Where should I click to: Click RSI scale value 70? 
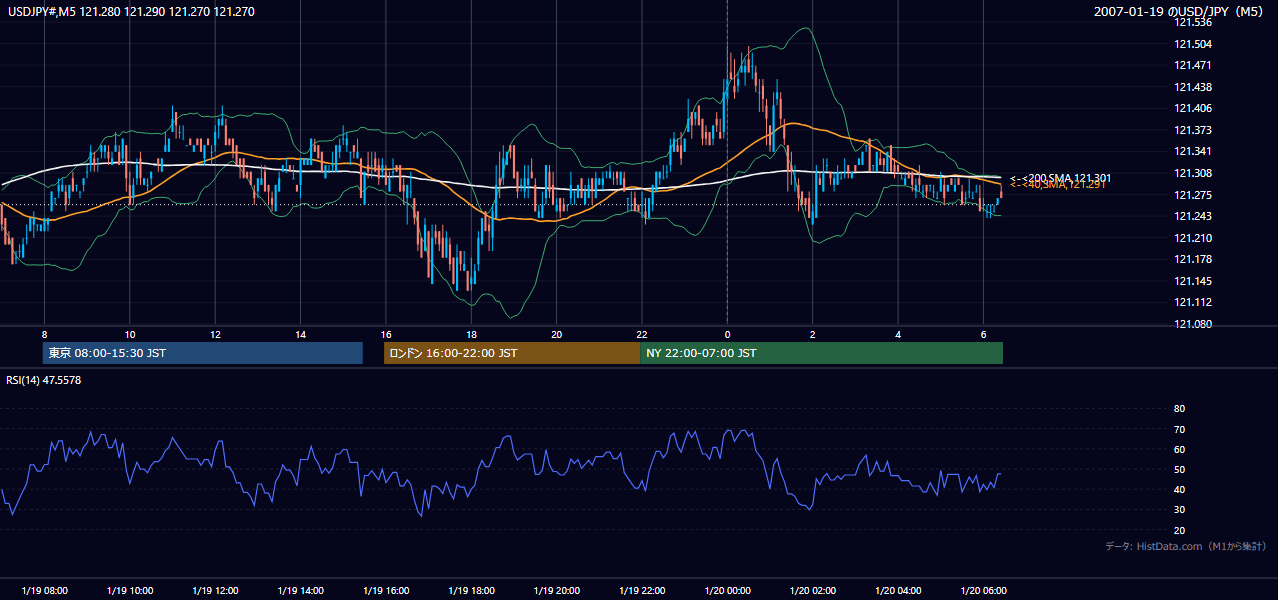click(x=1179, y=429)
